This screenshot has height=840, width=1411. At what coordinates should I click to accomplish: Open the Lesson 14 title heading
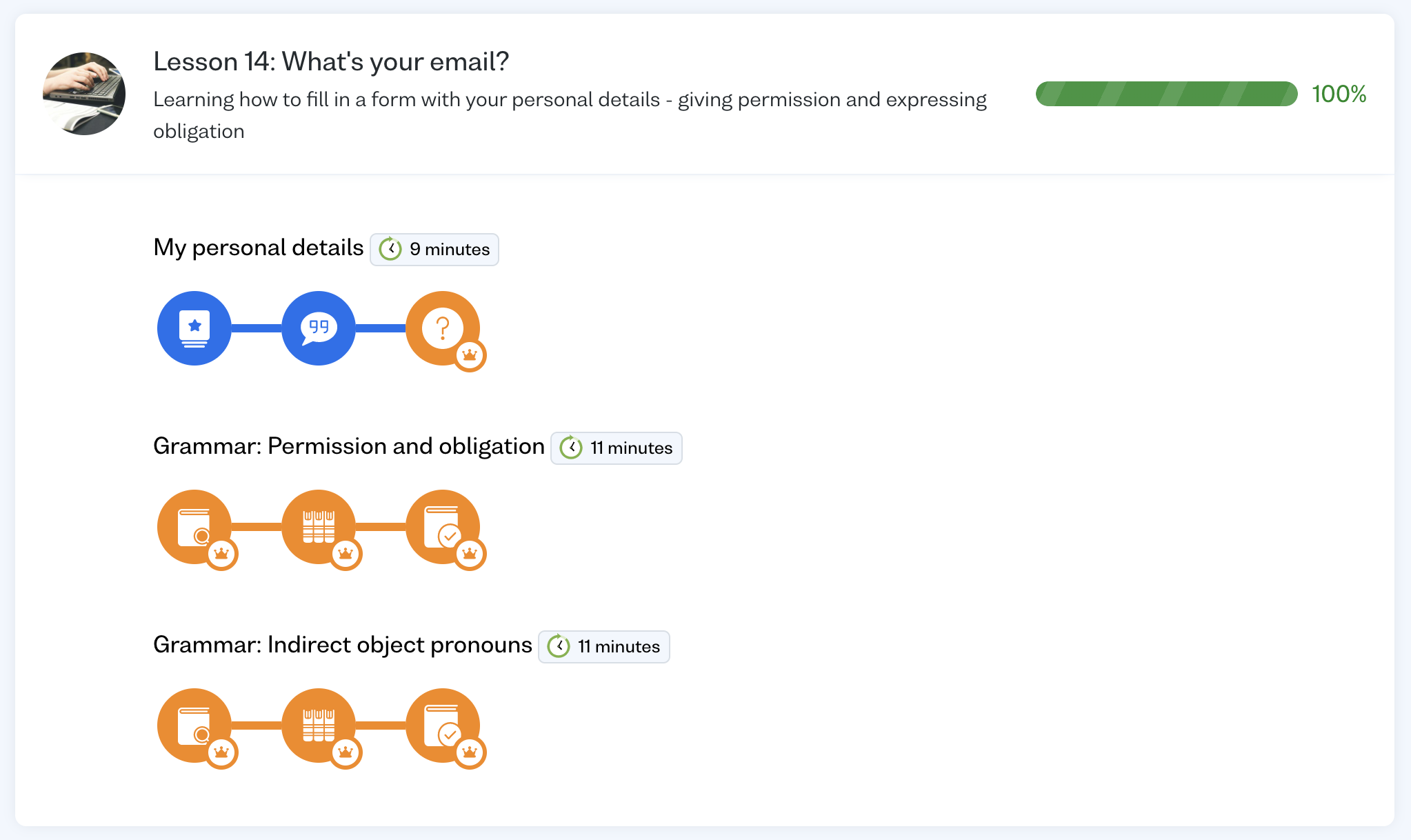[331, 61]
